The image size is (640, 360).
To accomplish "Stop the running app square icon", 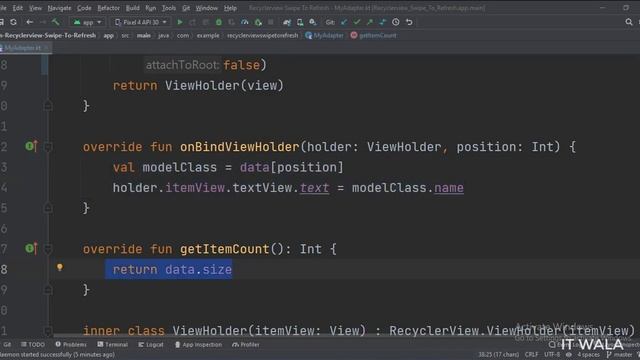I will point(271,22).
